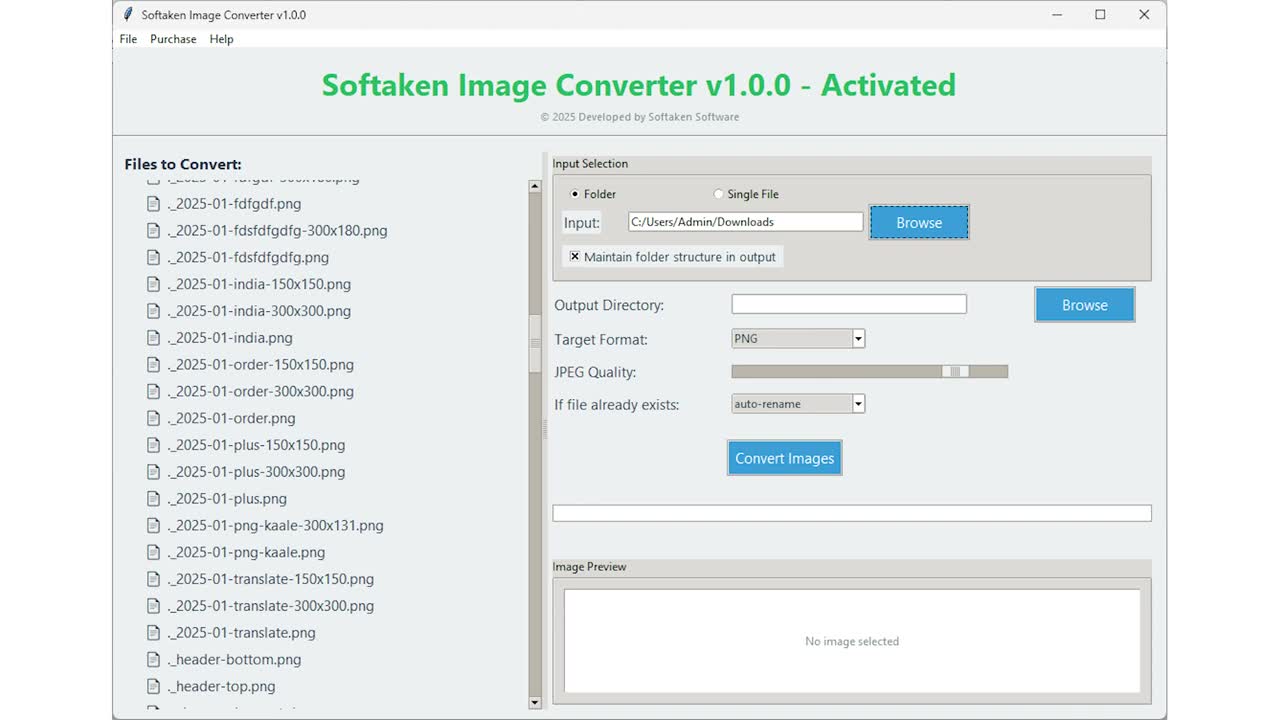The image size is (1280, 720).
Task: Open the Purchase menu
Action: 173,39
